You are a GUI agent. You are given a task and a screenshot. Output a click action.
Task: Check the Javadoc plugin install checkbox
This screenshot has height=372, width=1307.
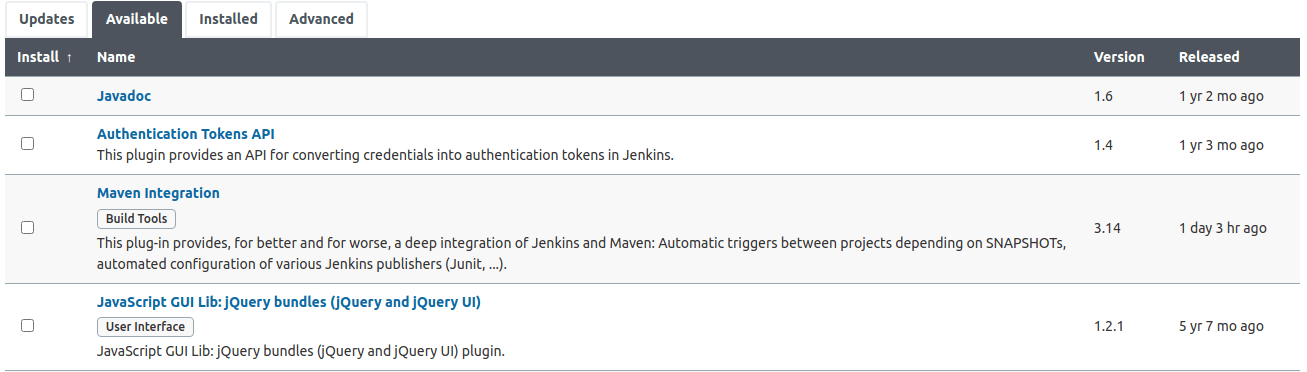28,95
